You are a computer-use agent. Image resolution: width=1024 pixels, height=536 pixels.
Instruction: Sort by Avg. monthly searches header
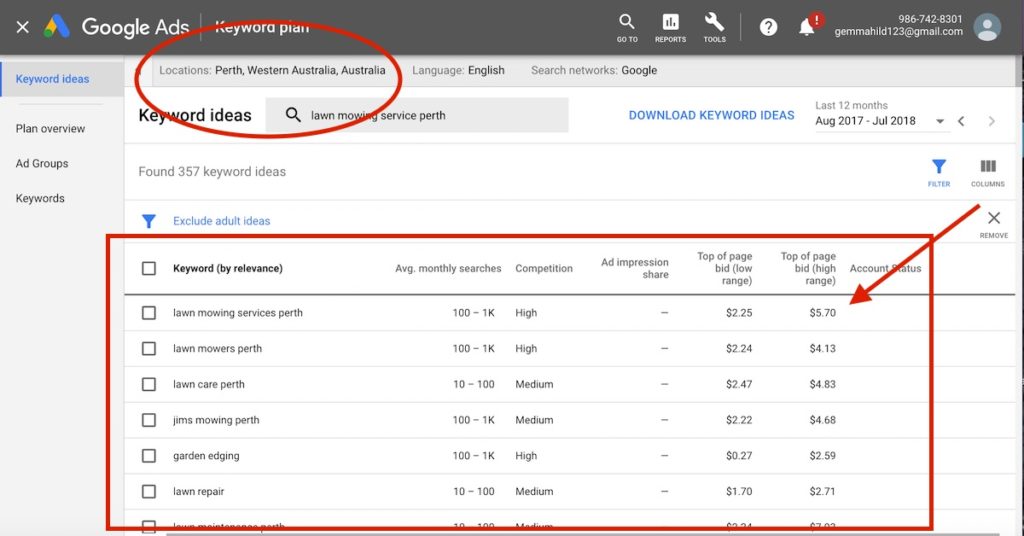(448, 268)
